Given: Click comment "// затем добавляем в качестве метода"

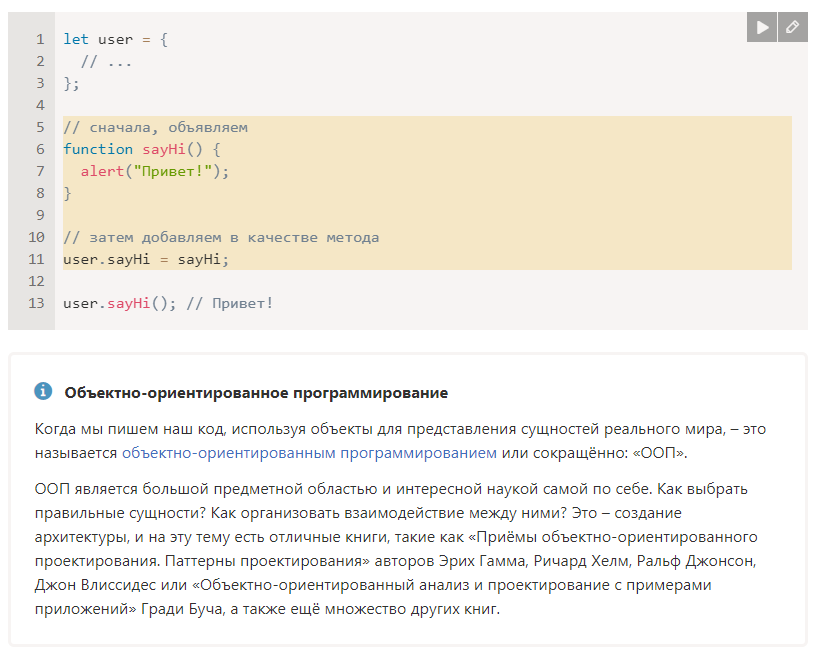Looking at the screenshot, I should click(221, 238).
